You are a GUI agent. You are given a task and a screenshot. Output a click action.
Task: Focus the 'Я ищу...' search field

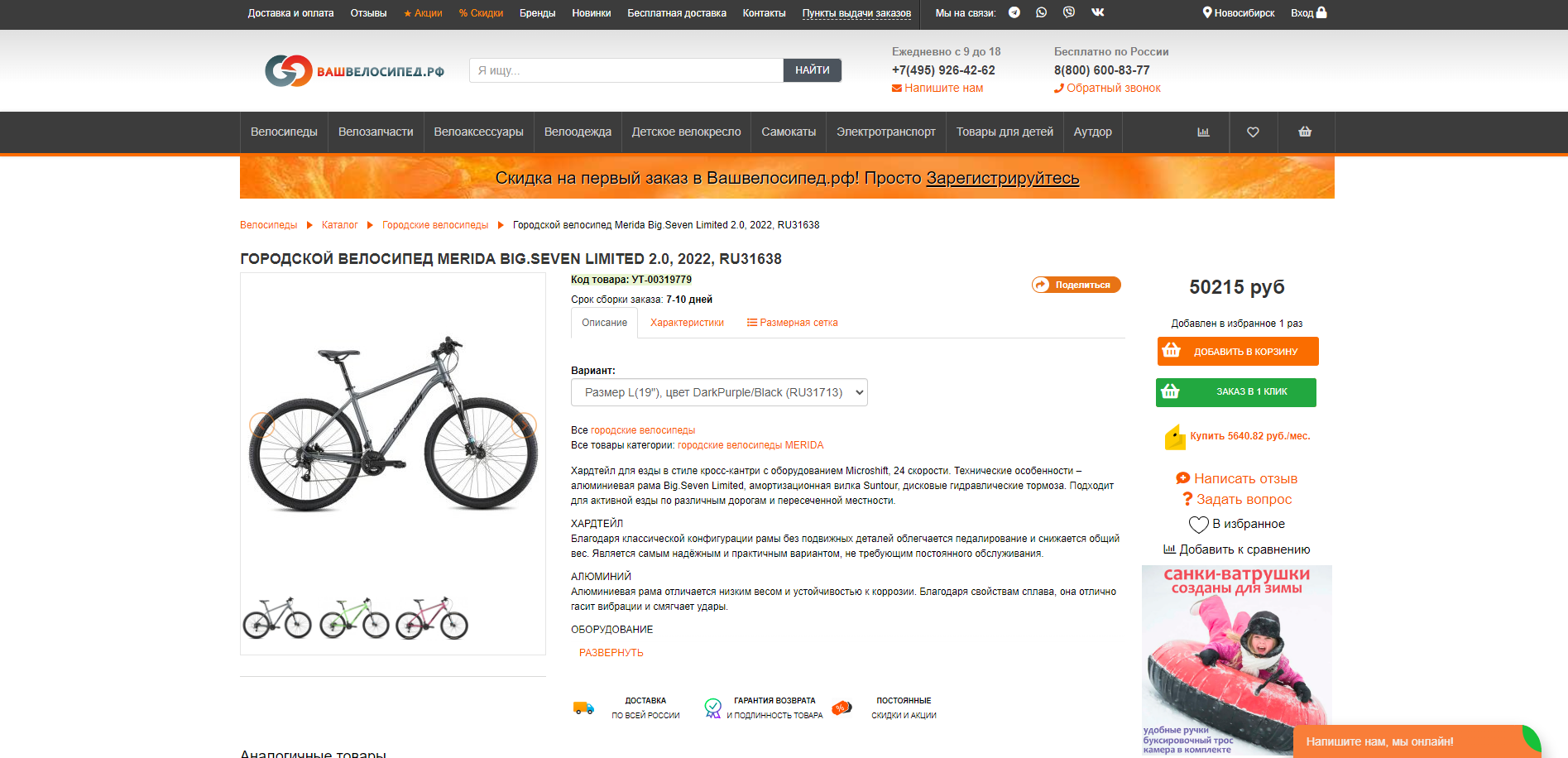click(x=626, y=70)
